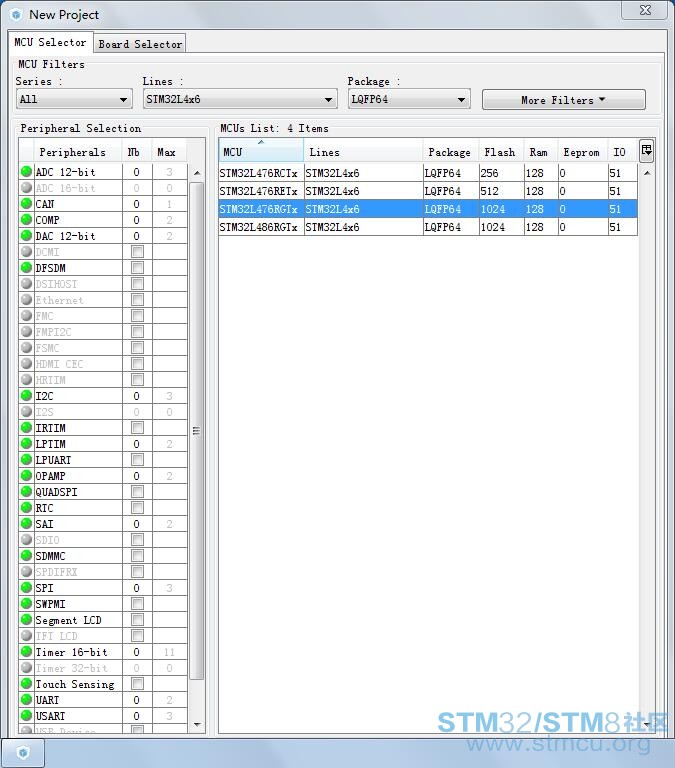The image size is (675, 768).
Task: Open the Series dropdown
Action: coord(74,99)
